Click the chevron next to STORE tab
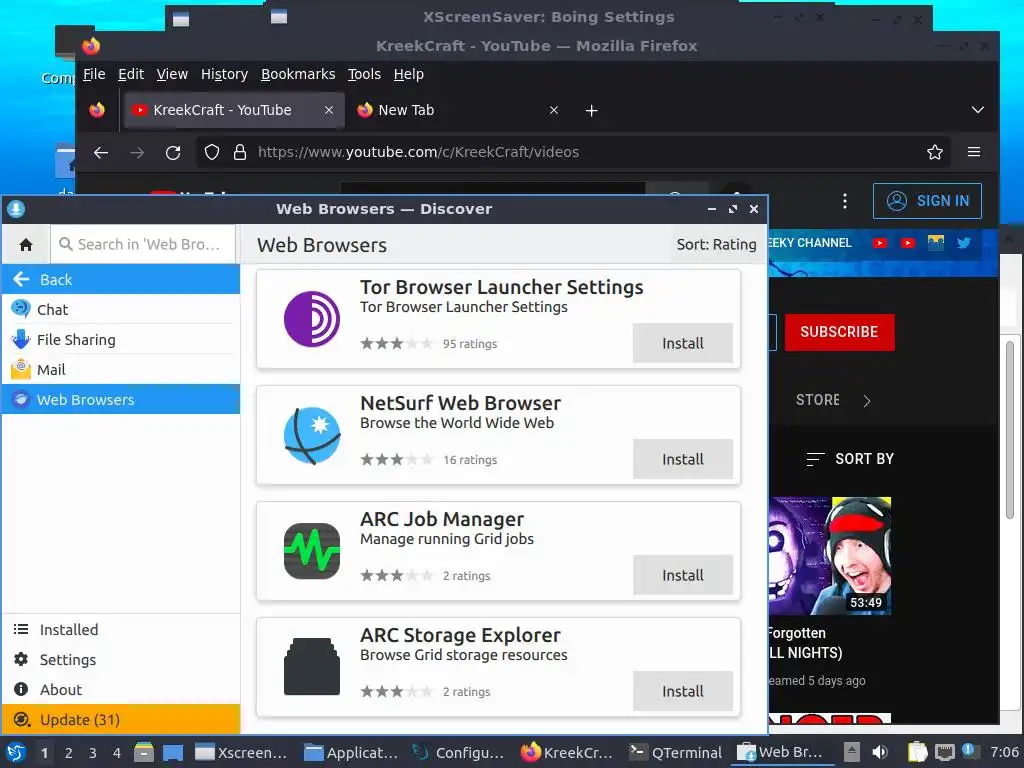1024x768 pixels. click(x=867, y=400)
